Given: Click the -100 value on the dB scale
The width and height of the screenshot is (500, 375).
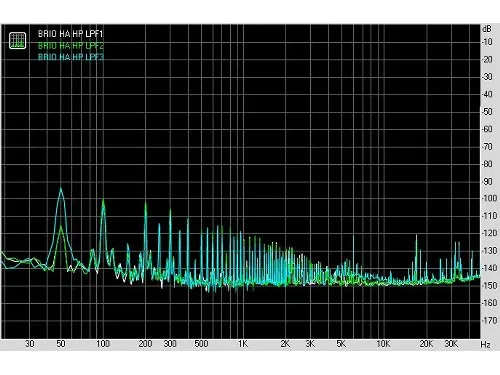Looking at the screenshot, I should pyautogui.click(x=489, y=198).
